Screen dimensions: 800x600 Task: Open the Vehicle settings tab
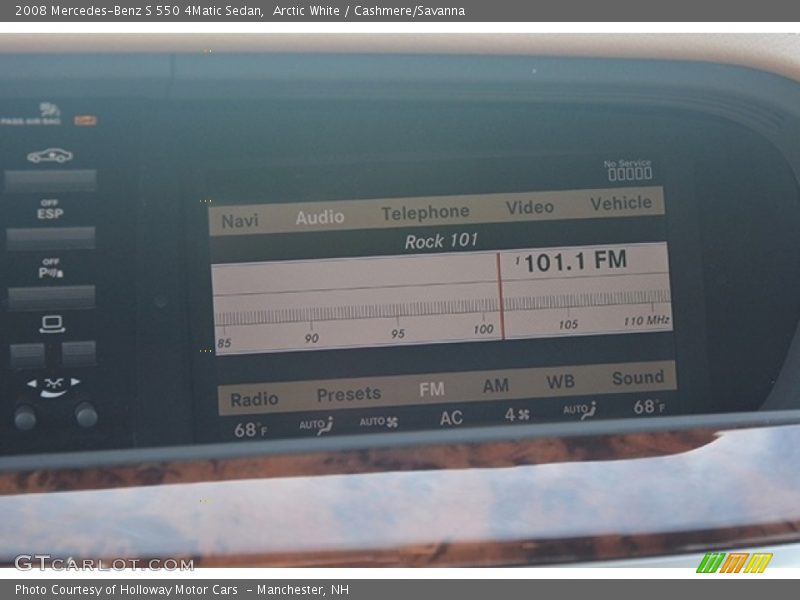[620, 203]
